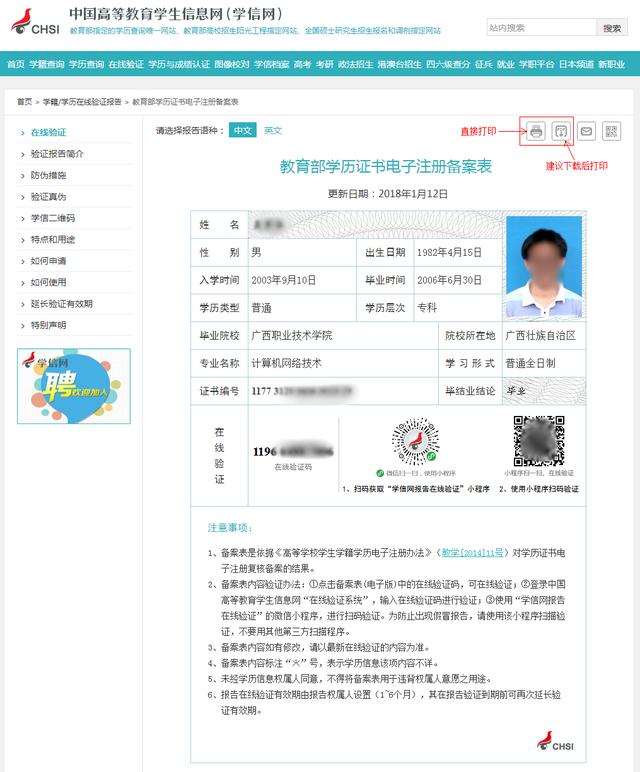Open 在线验证 in the top navigation bar

pyautogui.click(x=126, y=64)
